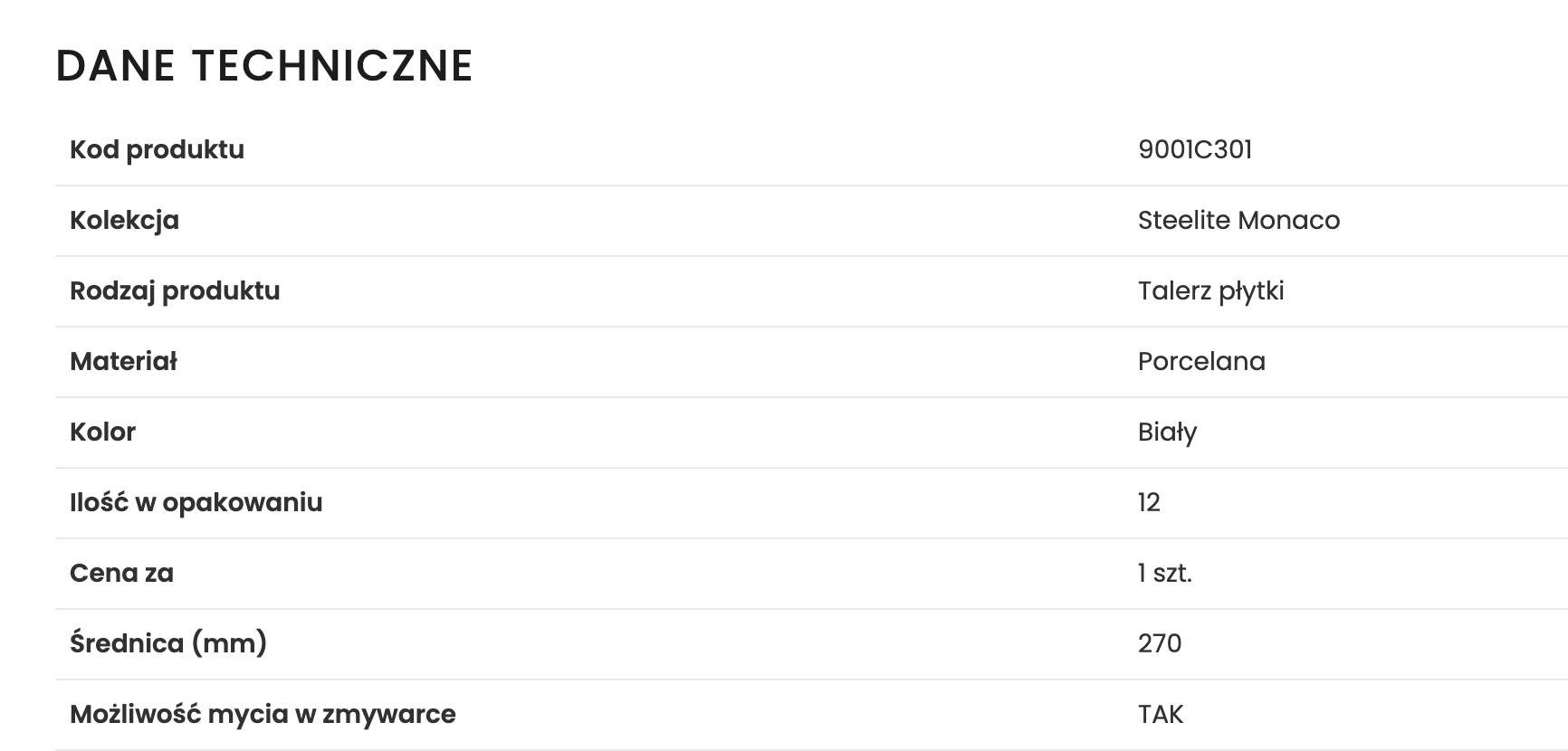Screen dimensions: 1568x751
Task: Click the Średnica (mm) label
Action: (168, 643)
